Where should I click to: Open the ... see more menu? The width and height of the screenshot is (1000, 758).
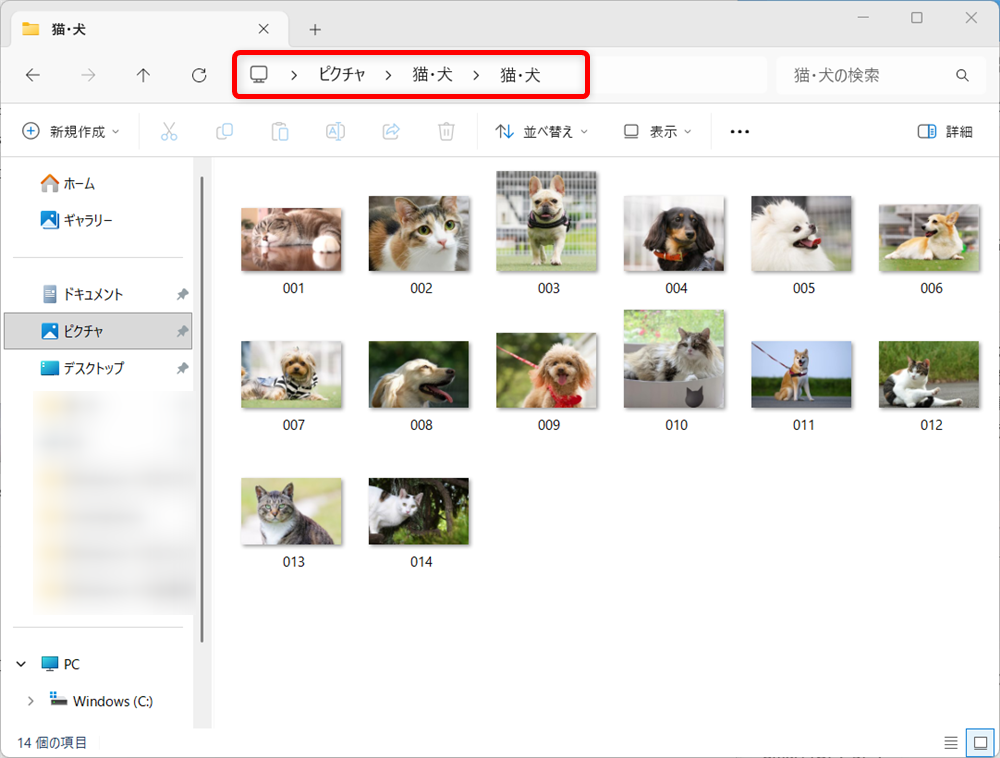[739, 131]
